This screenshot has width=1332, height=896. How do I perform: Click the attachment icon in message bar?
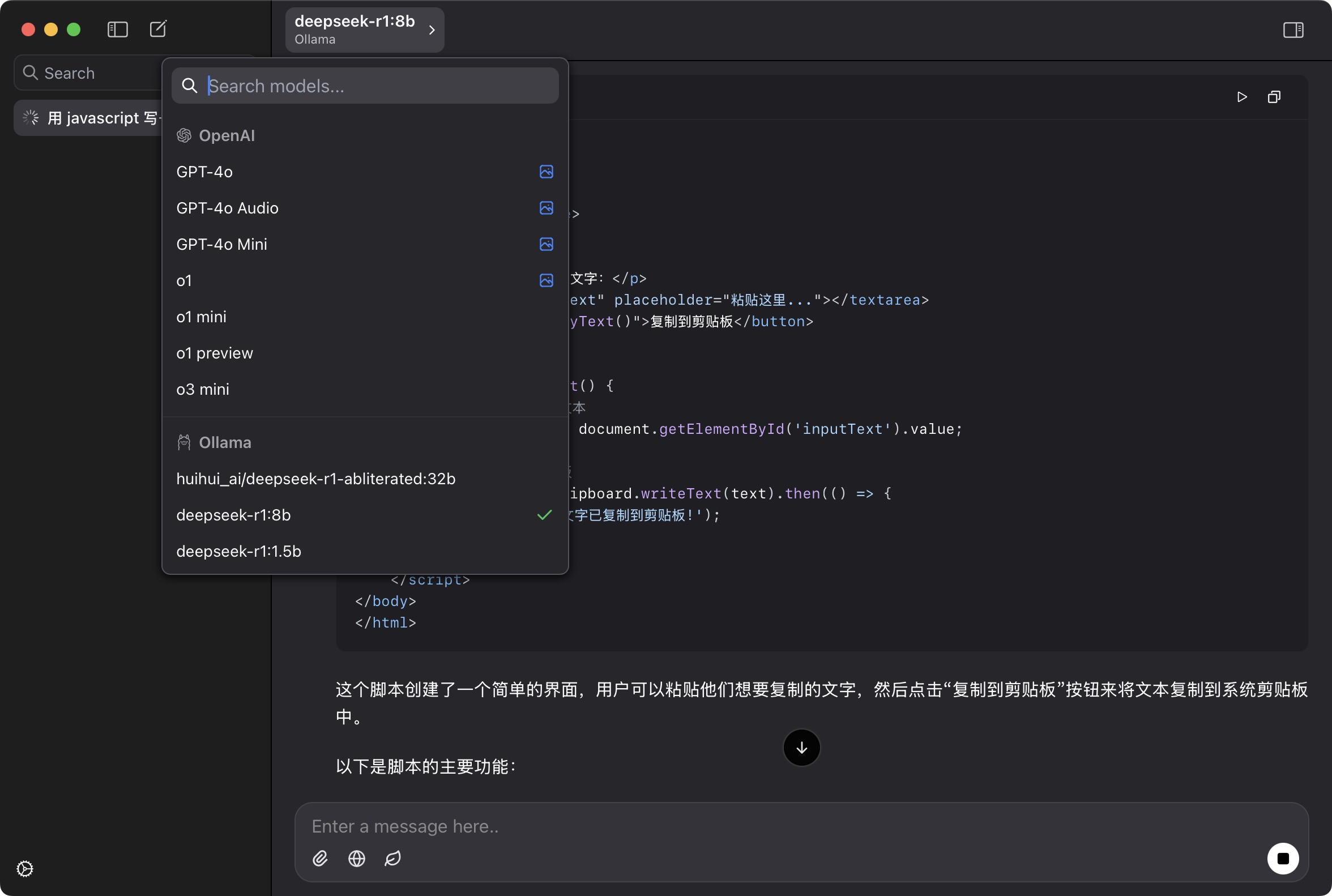(x=319, y=858)
